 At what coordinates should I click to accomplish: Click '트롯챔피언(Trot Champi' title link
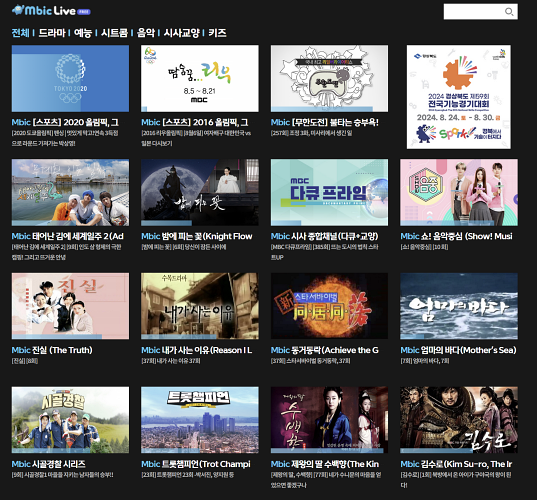196,464
